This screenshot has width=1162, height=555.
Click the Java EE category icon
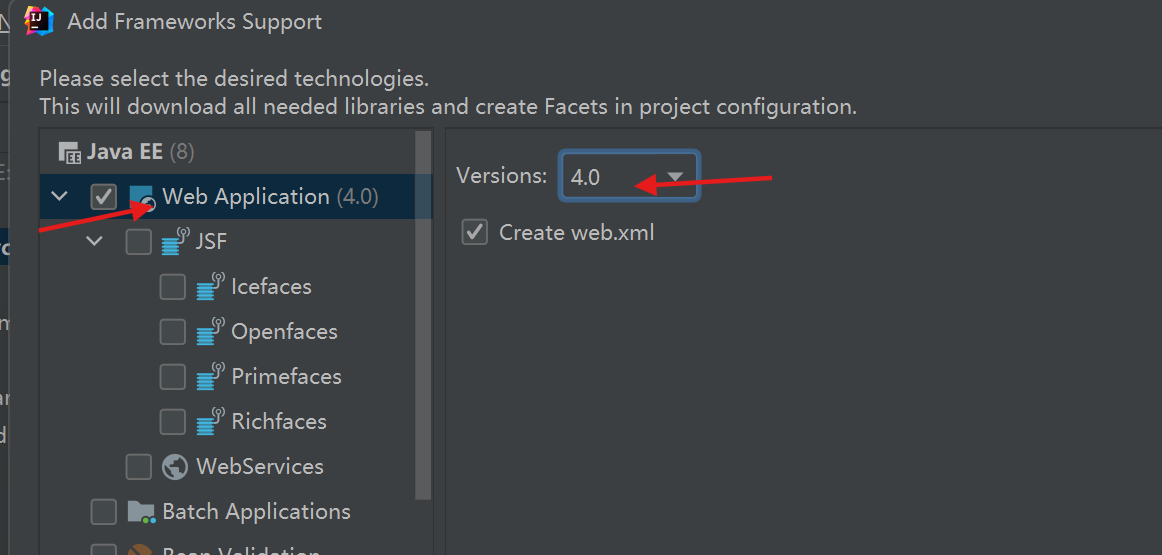(x=69, y=153)
